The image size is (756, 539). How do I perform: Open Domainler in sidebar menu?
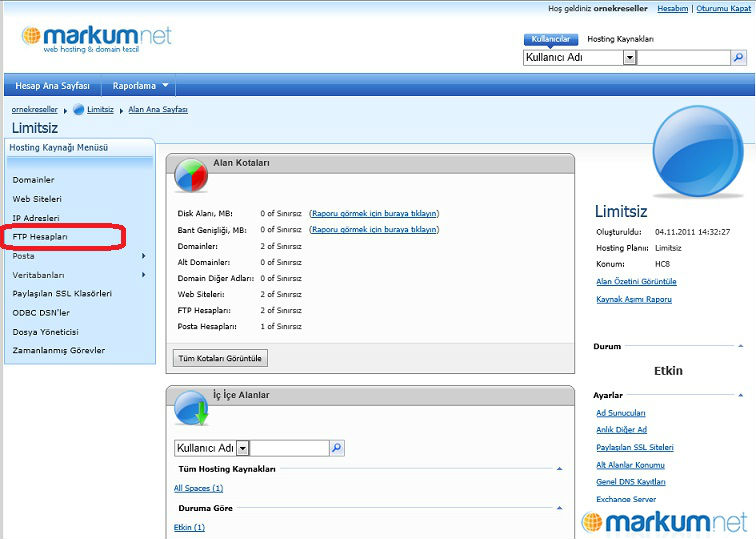(33, 180)
